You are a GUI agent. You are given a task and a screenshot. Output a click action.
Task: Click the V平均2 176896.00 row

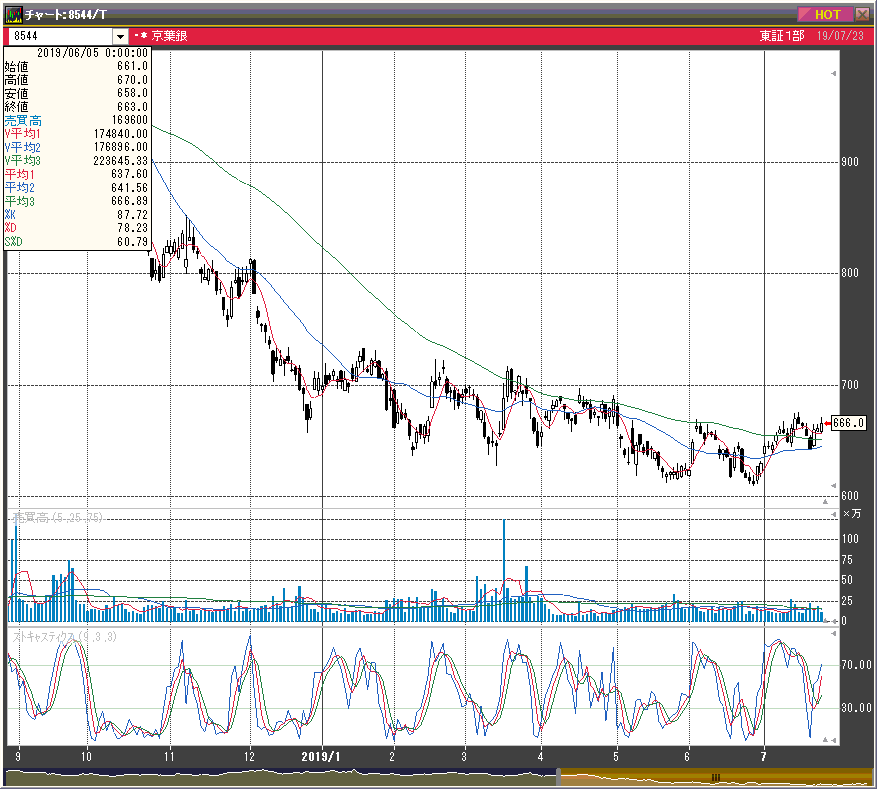77,147
